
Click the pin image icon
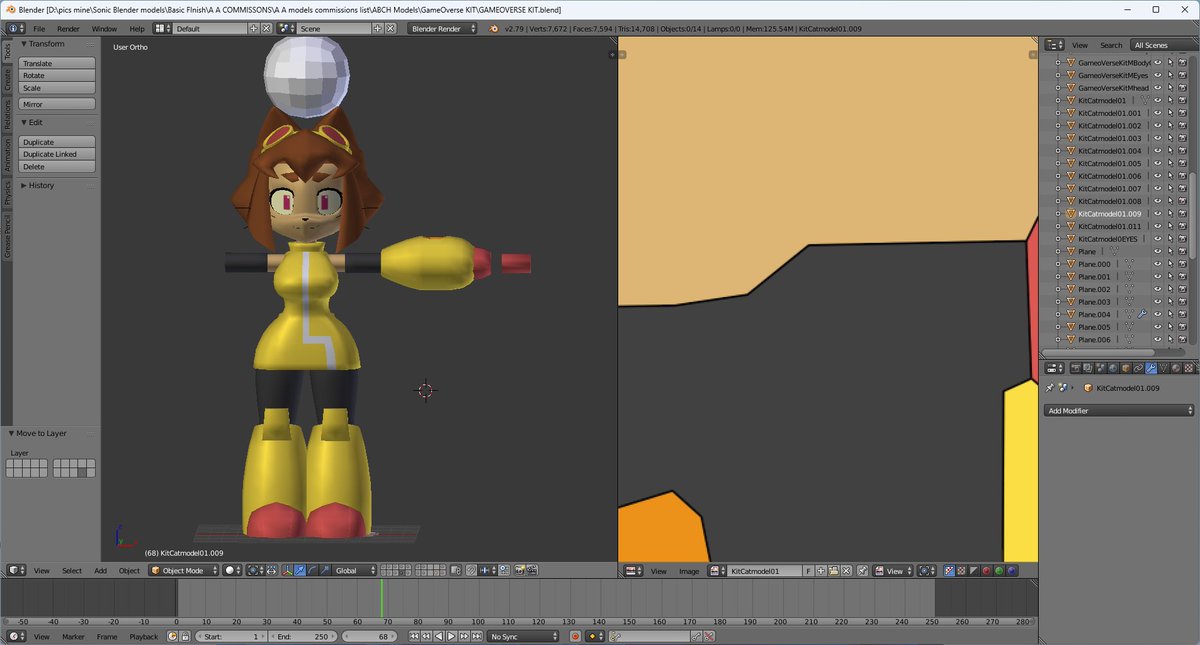click(x=862, y=571)
